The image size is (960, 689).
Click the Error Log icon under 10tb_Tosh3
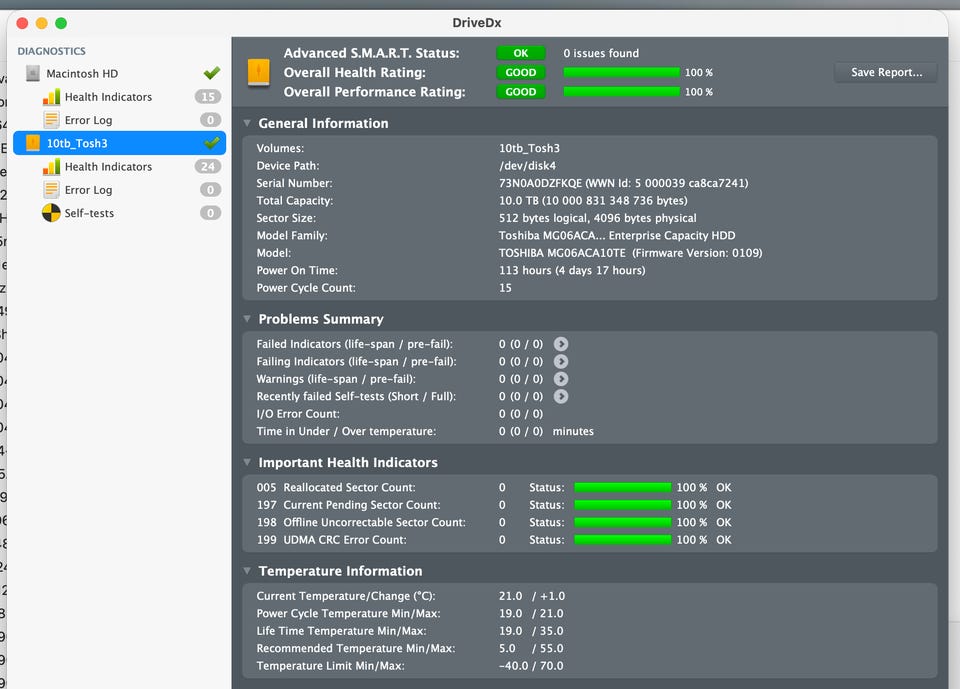(51, 190)
